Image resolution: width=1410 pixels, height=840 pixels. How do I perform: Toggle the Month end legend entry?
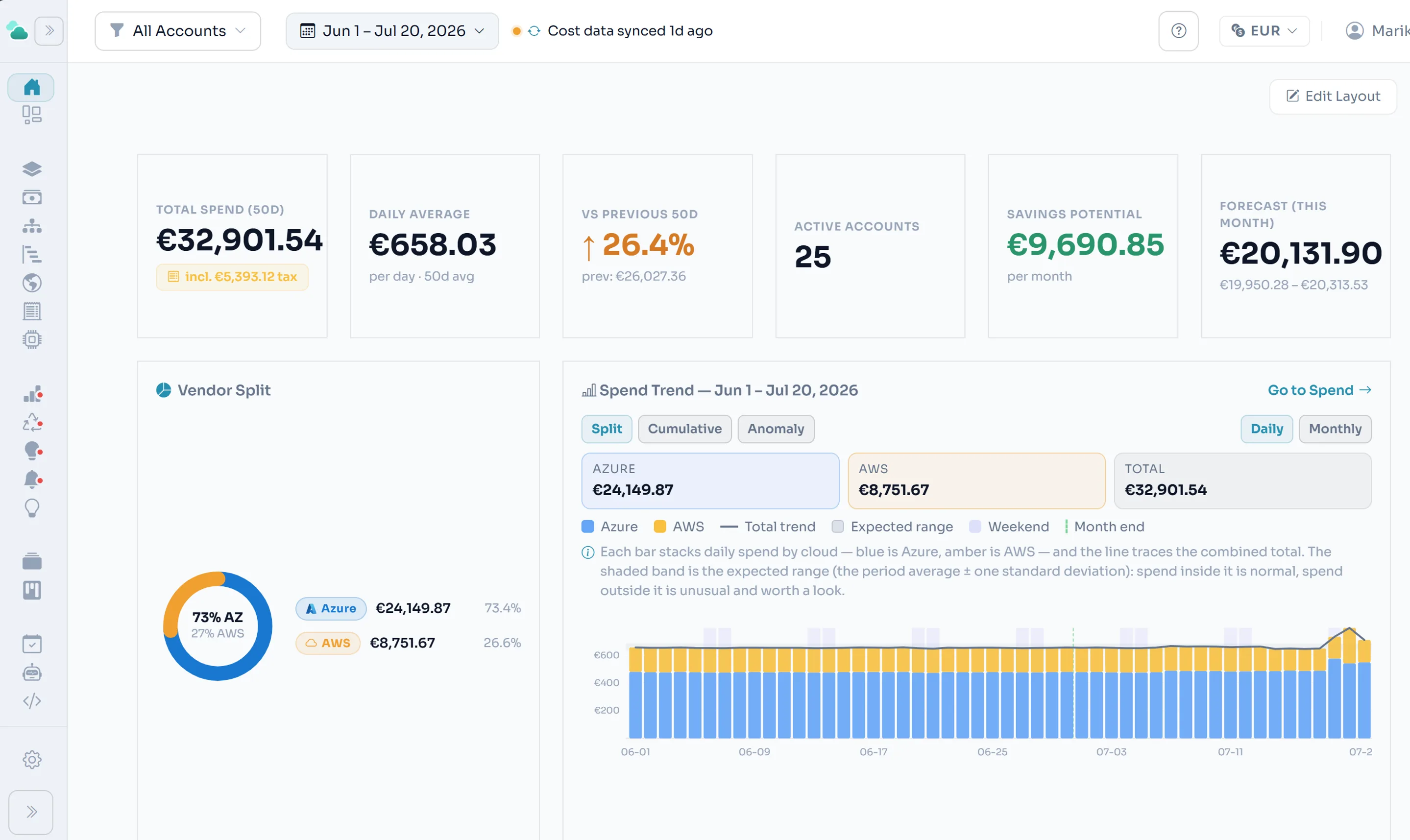(x=1104, y=527)
